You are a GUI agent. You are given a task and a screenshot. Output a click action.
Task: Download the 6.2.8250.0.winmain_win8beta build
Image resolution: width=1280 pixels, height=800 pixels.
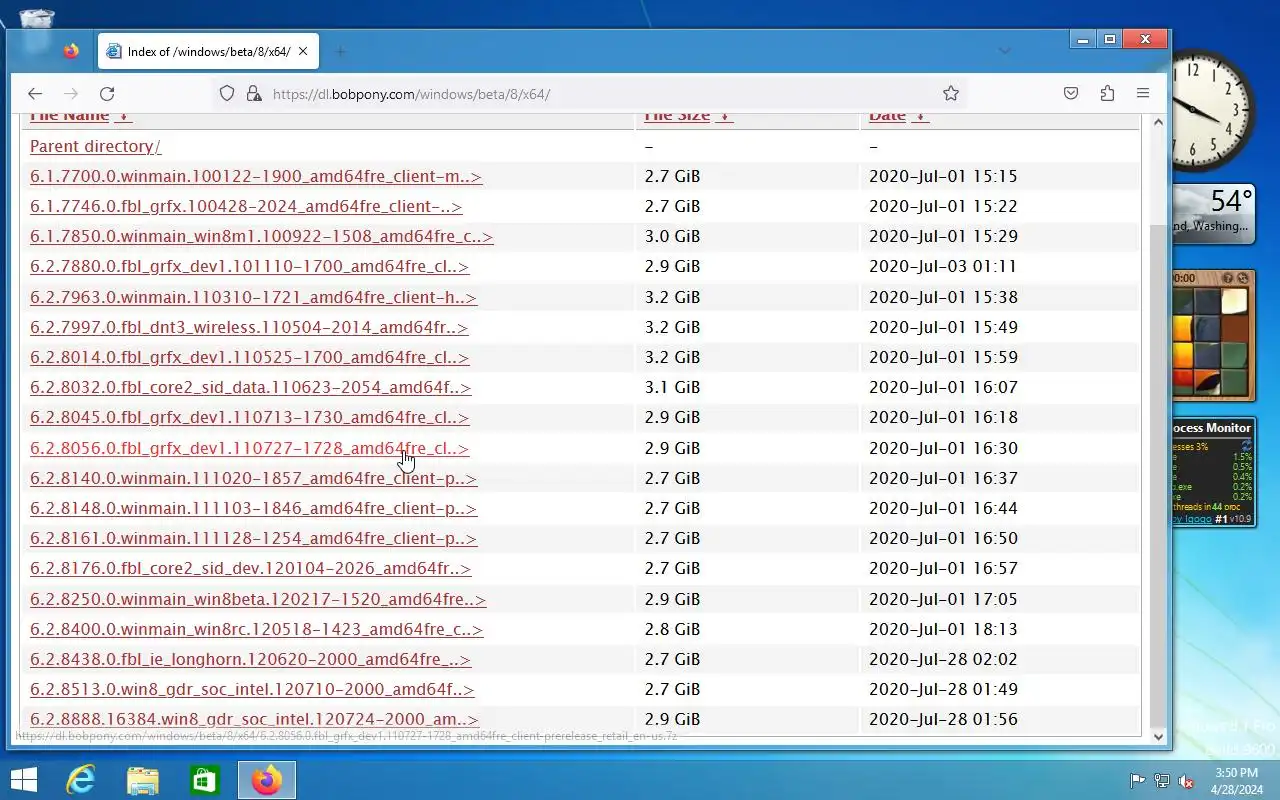point(258,599)
